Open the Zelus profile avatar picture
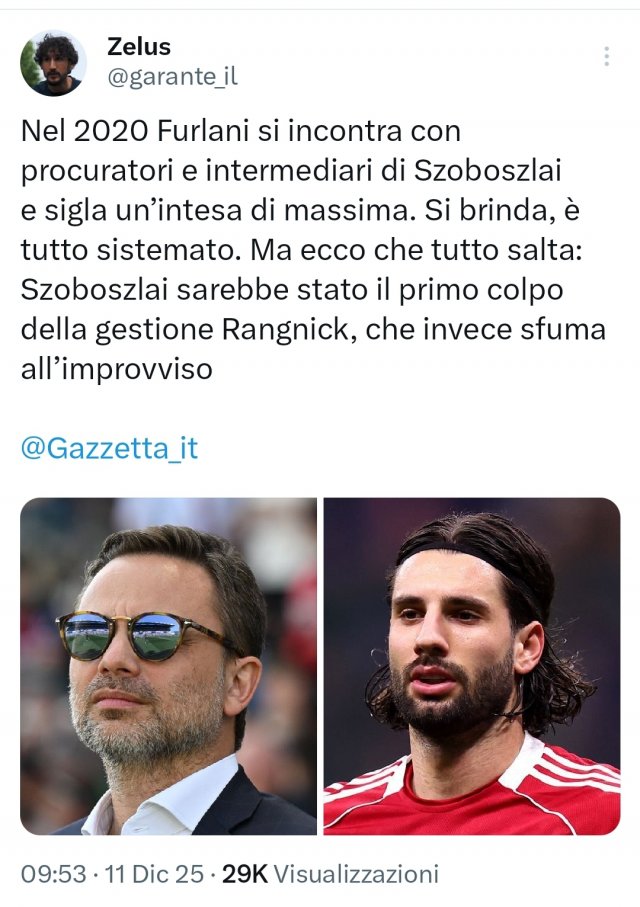 pyautogui.click(x=53, y=63)
